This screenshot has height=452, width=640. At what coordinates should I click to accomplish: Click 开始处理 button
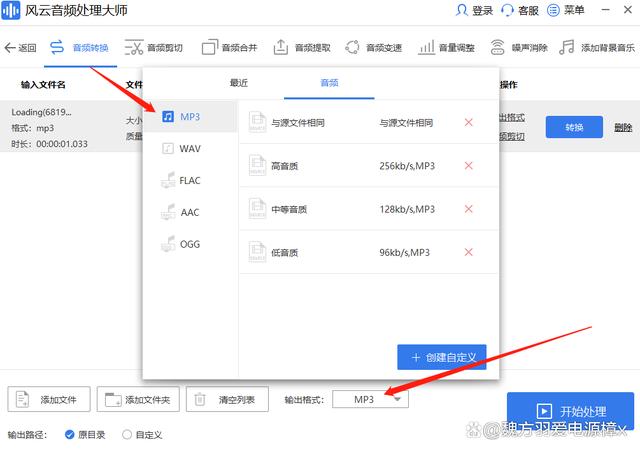pyautogui.click(x=570, y=411)
